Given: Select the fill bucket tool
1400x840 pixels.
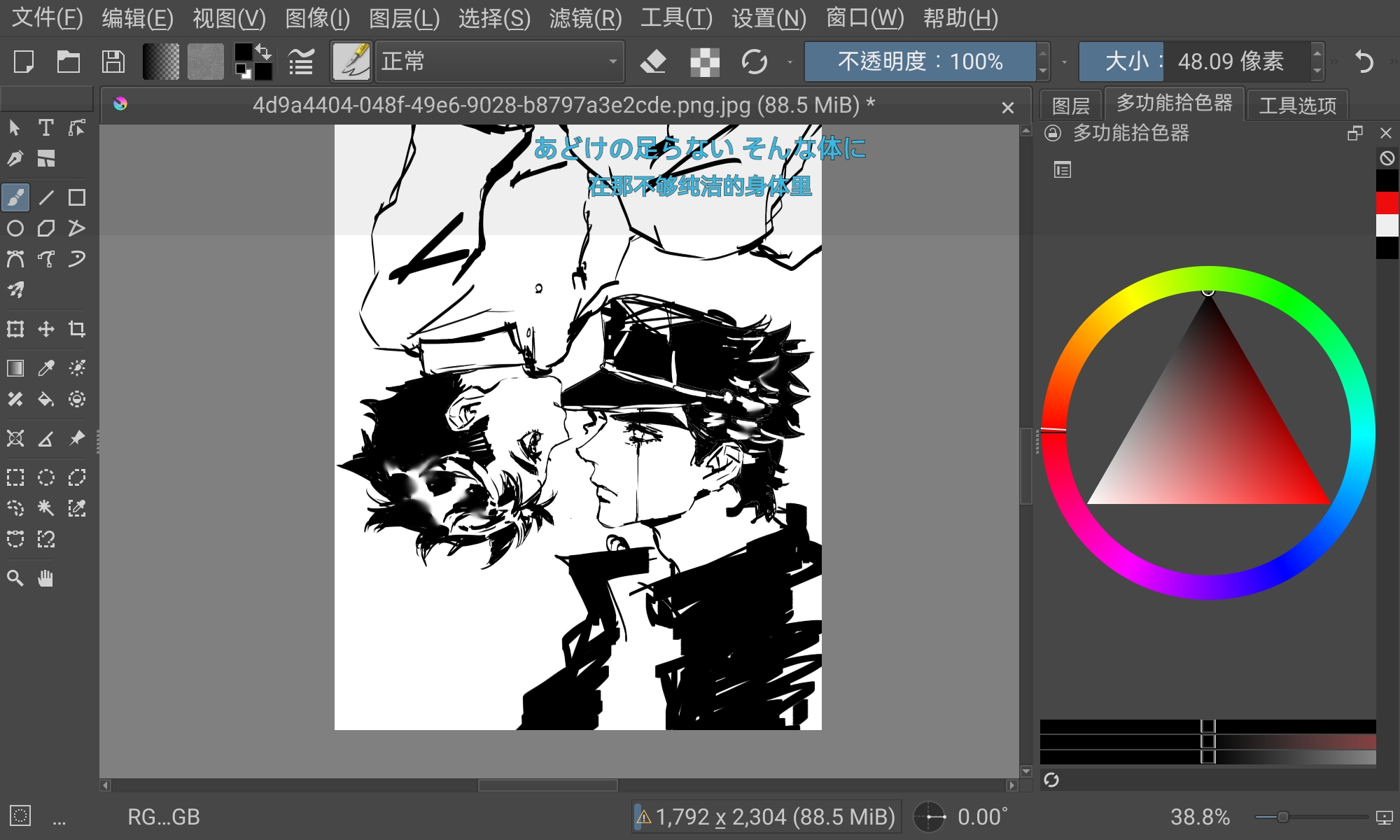Looking at the screenshot, I should point(45,399).
